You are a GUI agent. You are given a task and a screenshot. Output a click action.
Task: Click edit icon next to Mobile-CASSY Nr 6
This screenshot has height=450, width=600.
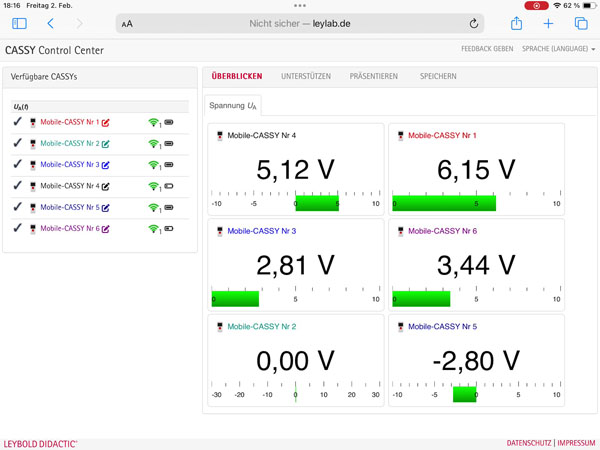click(106, 229)
